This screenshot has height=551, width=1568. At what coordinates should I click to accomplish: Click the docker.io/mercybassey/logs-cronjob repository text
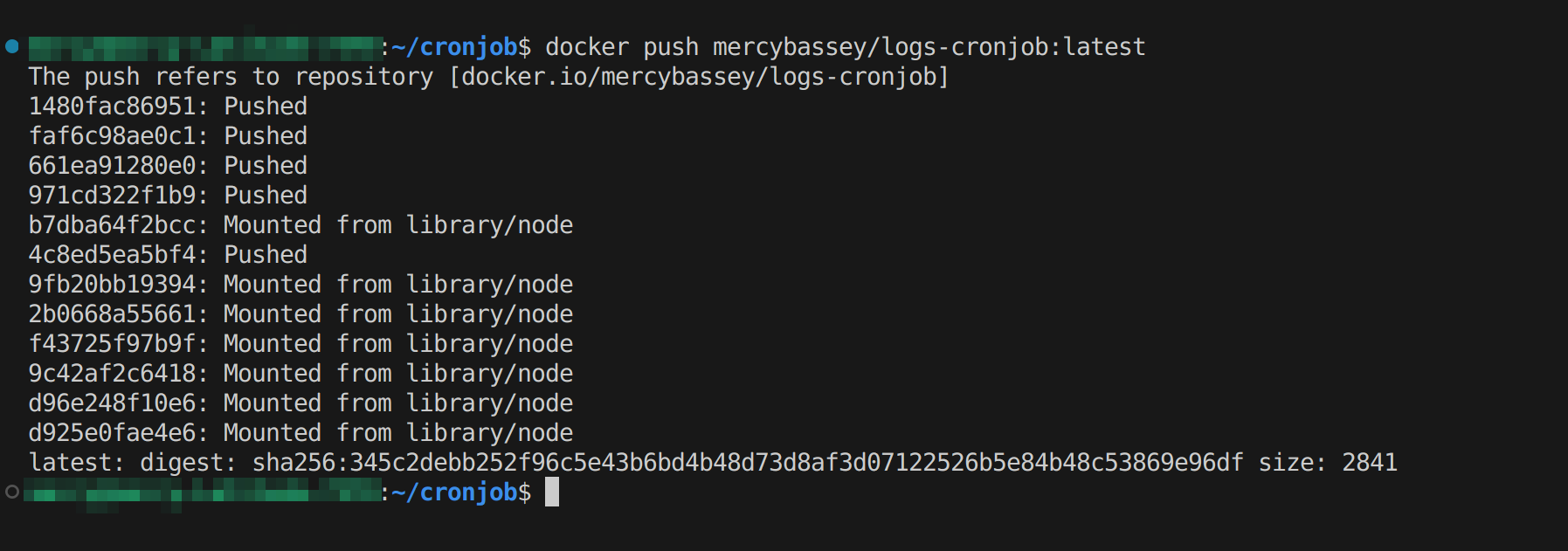[699, 77]
